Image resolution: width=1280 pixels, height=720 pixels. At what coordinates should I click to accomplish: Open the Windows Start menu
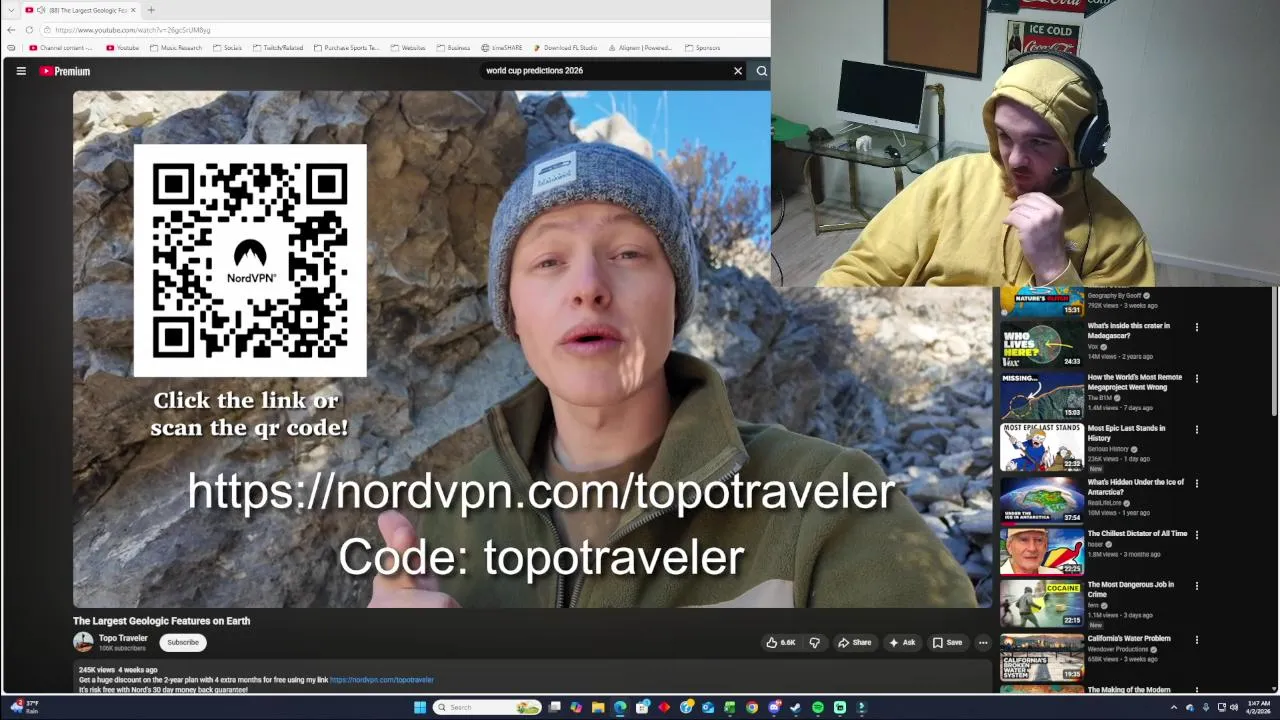coord(420,707)
